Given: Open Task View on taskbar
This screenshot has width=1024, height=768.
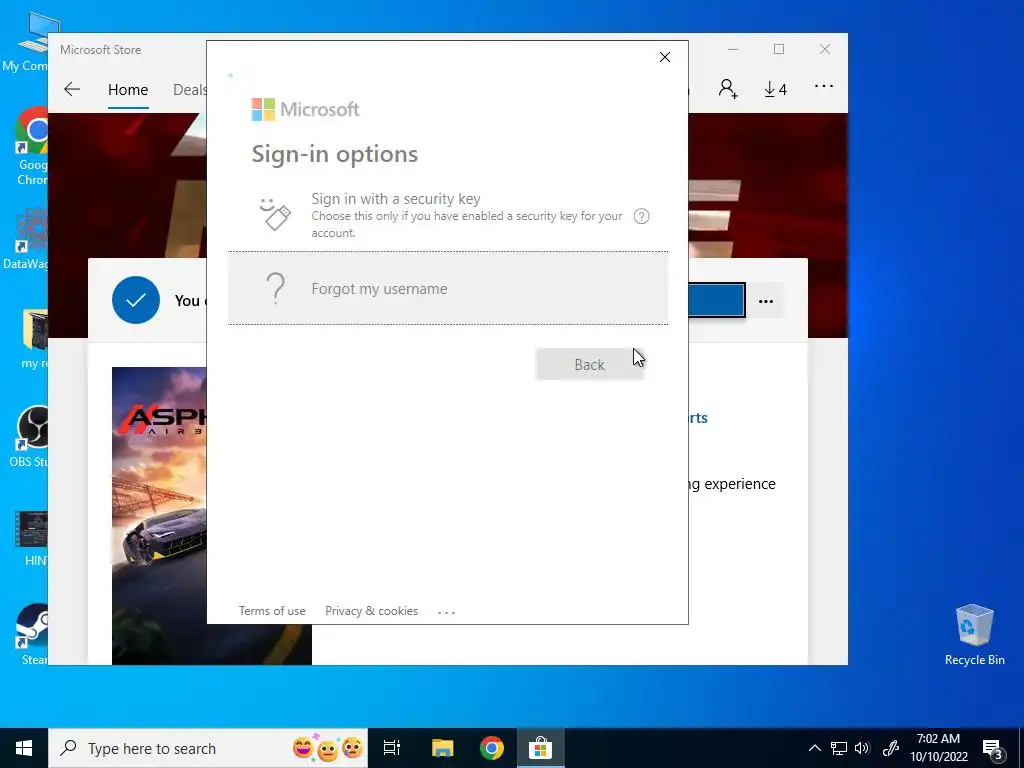Looking at the screenshot, I should [x=392, y=748].
